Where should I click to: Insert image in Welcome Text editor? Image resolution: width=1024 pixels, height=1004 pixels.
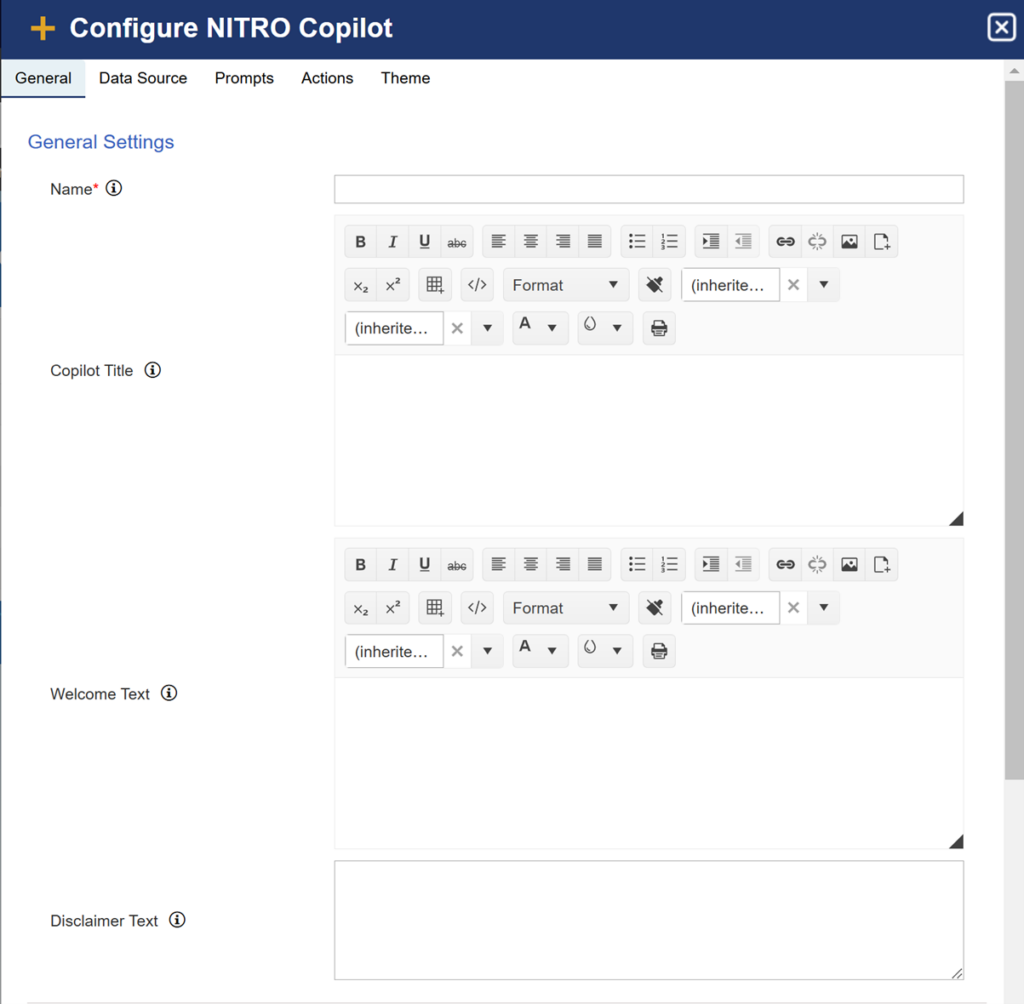(x=849, y=564)
